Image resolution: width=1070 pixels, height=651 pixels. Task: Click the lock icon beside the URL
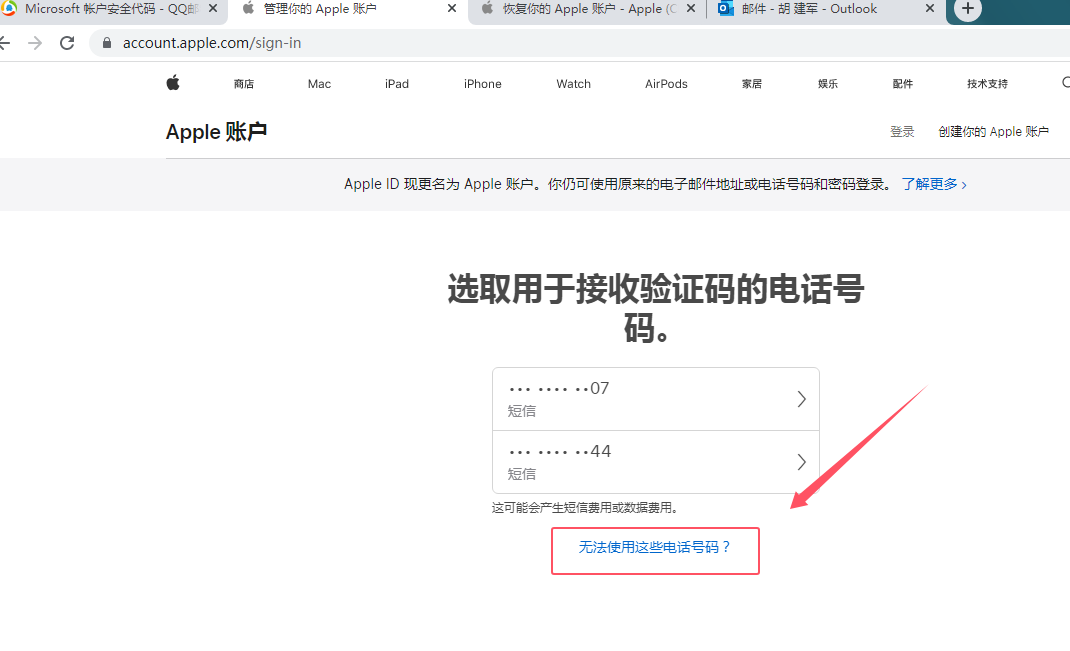pyautogui.click(x=106, y=43)
